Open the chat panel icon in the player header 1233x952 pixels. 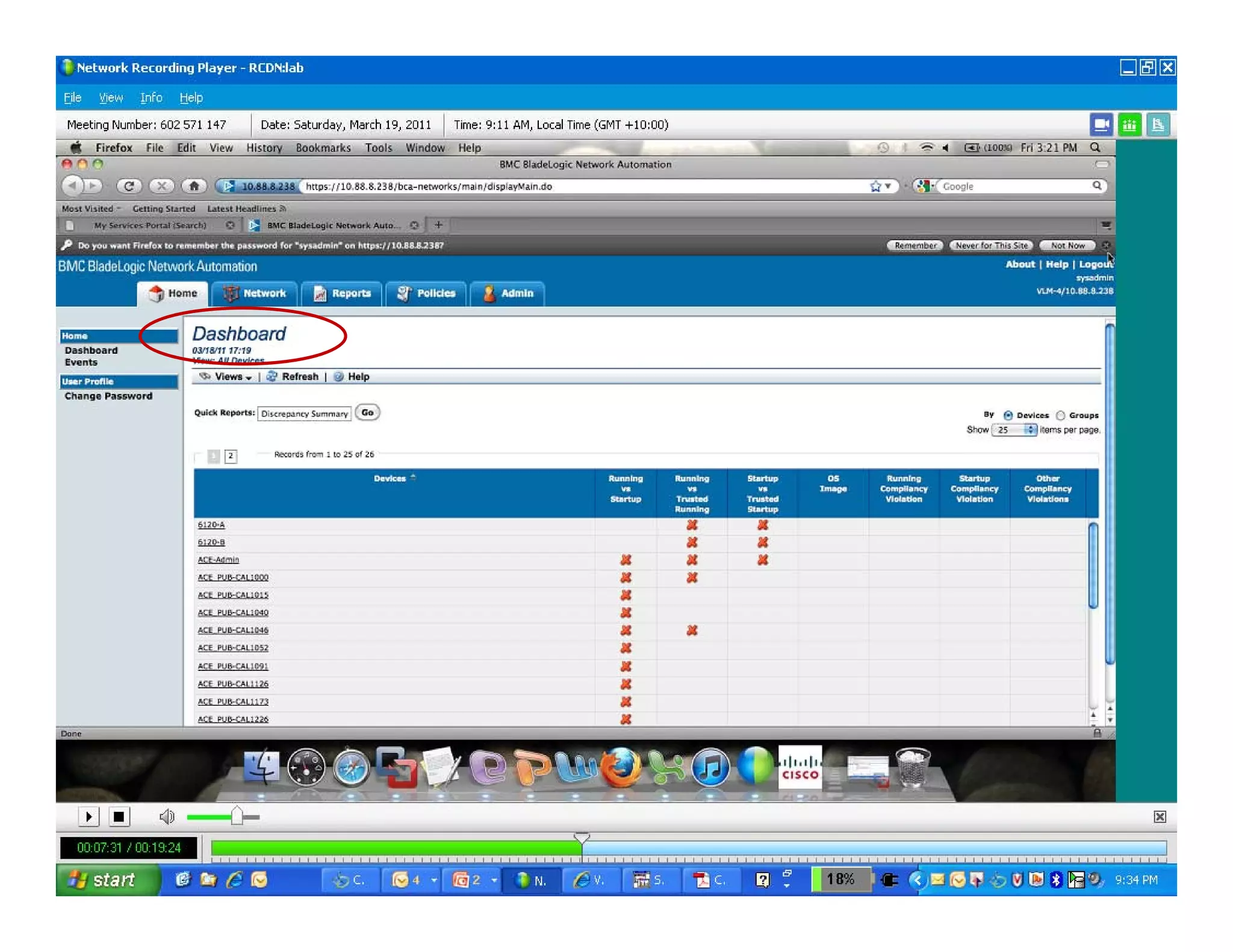click(1157, 125)
